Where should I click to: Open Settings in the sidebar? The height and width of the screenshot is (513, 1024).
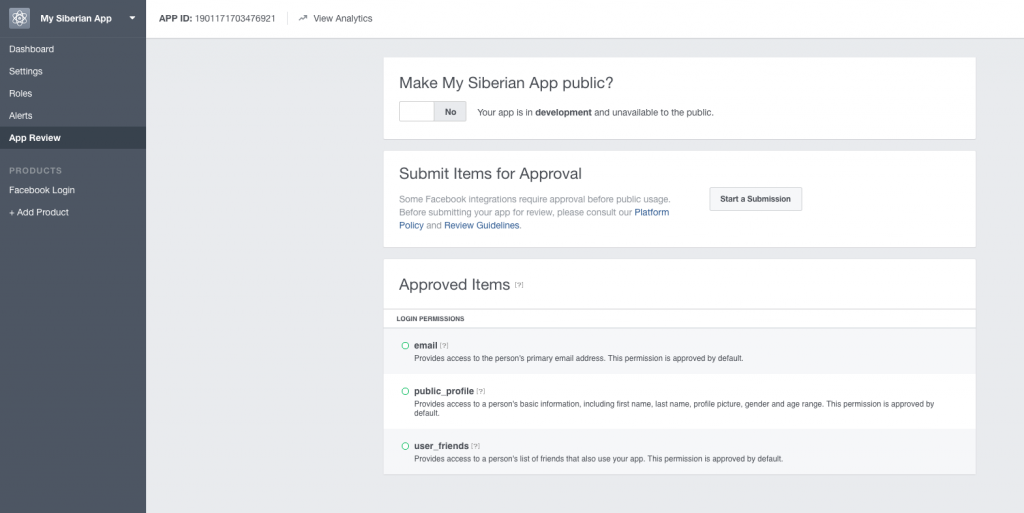pos(26,71)
